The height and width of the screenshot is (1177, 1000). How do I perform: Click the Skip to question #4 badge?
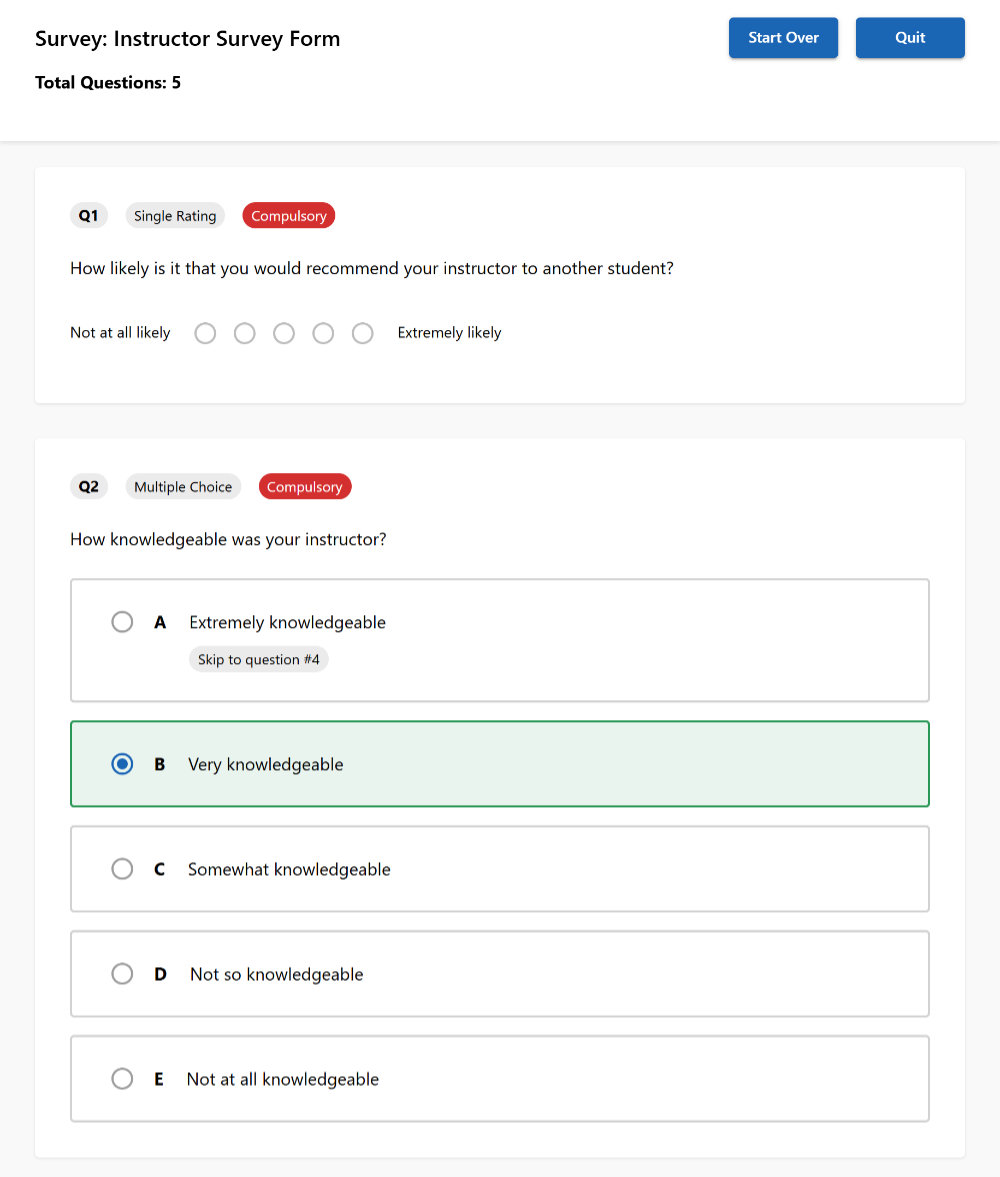[x=258, y=659]
